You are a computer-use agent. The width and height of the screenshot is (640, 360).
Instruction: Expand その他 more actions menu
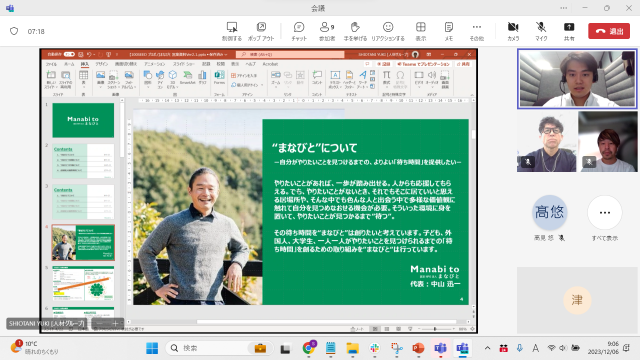tap(476, 31)
